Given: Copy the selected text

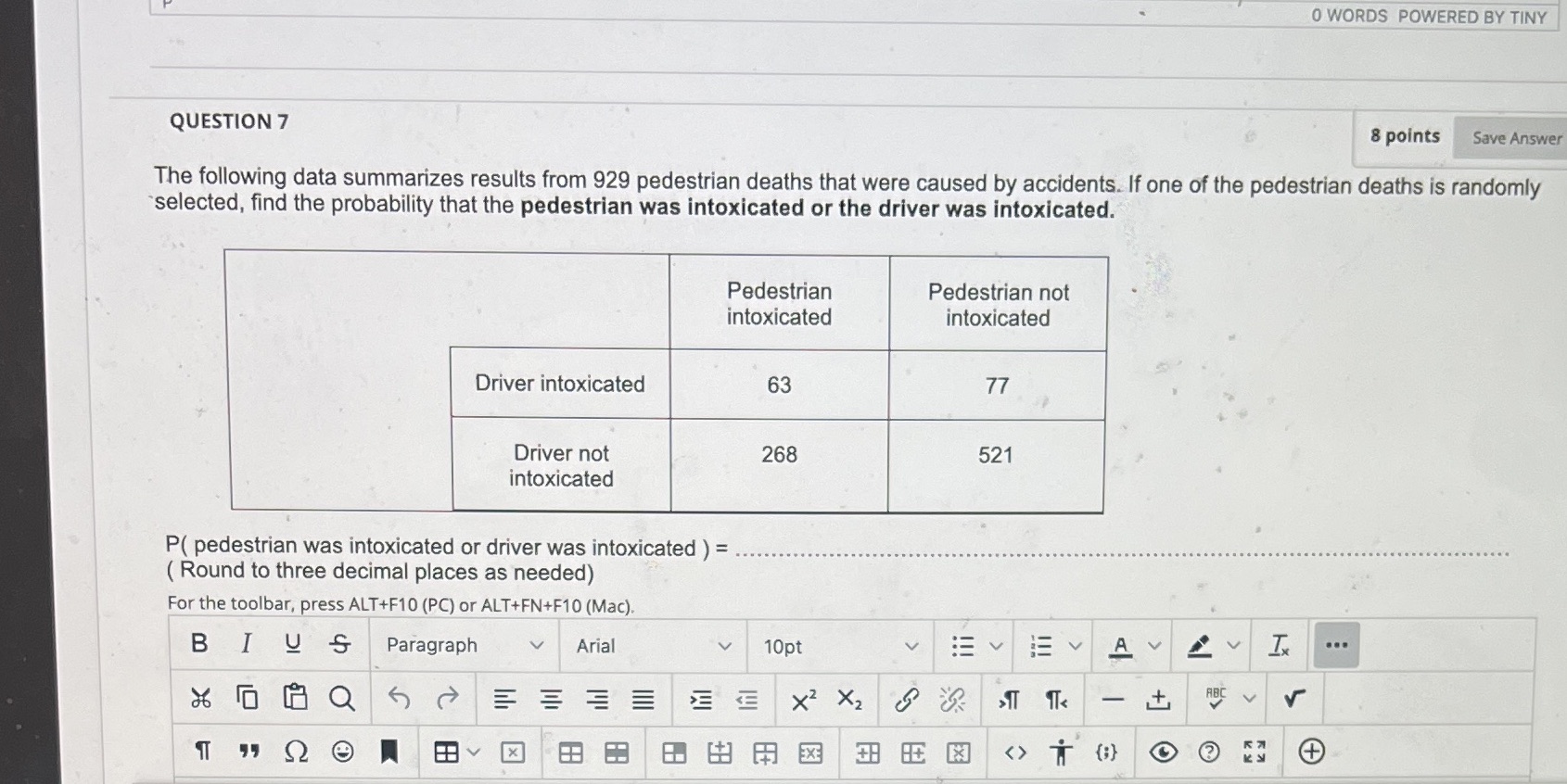Looking at the screenshot, I should pos(247,697).
